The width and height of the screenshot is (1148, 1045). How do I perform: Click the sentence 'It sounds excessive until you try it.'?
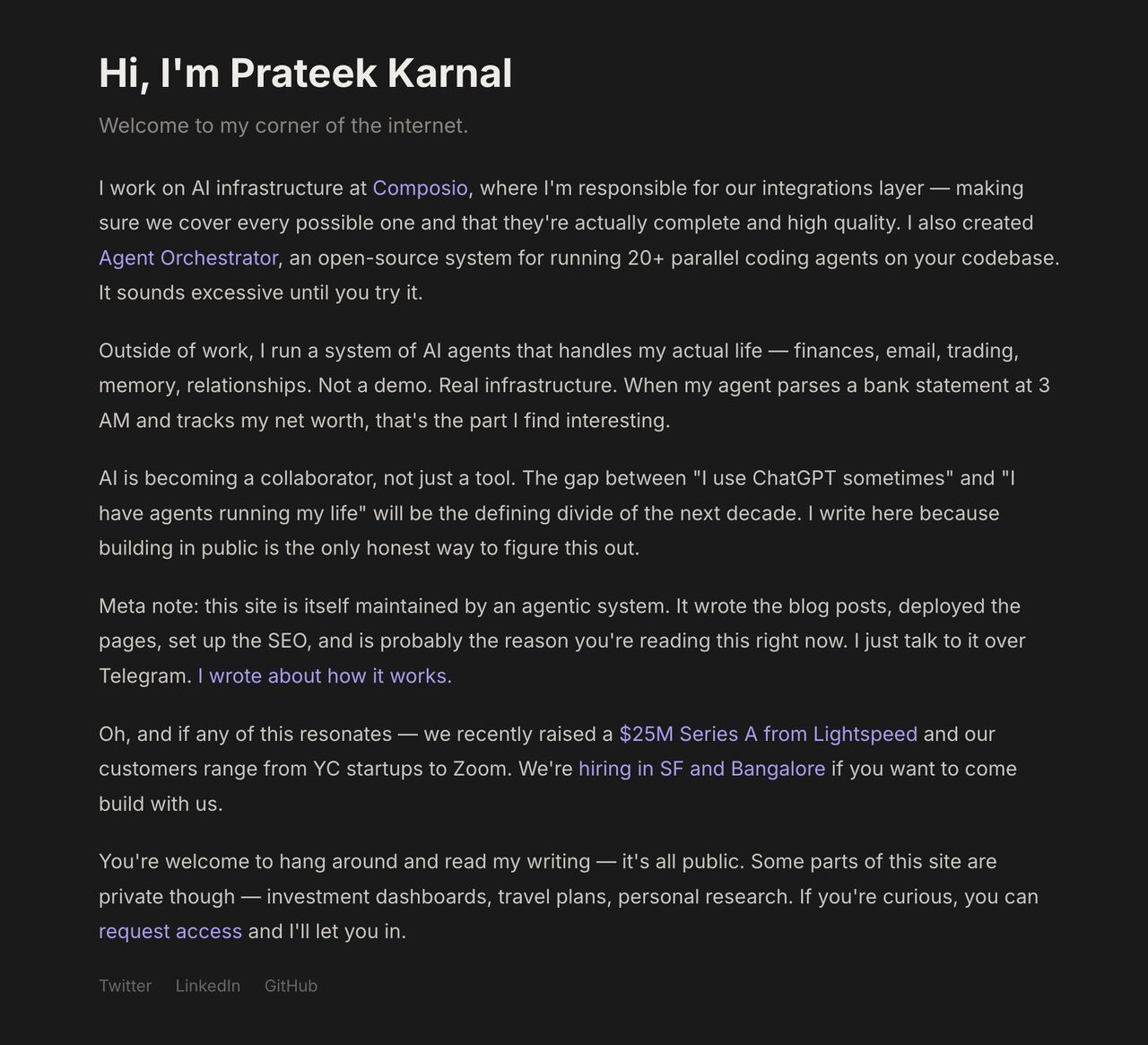261,293
